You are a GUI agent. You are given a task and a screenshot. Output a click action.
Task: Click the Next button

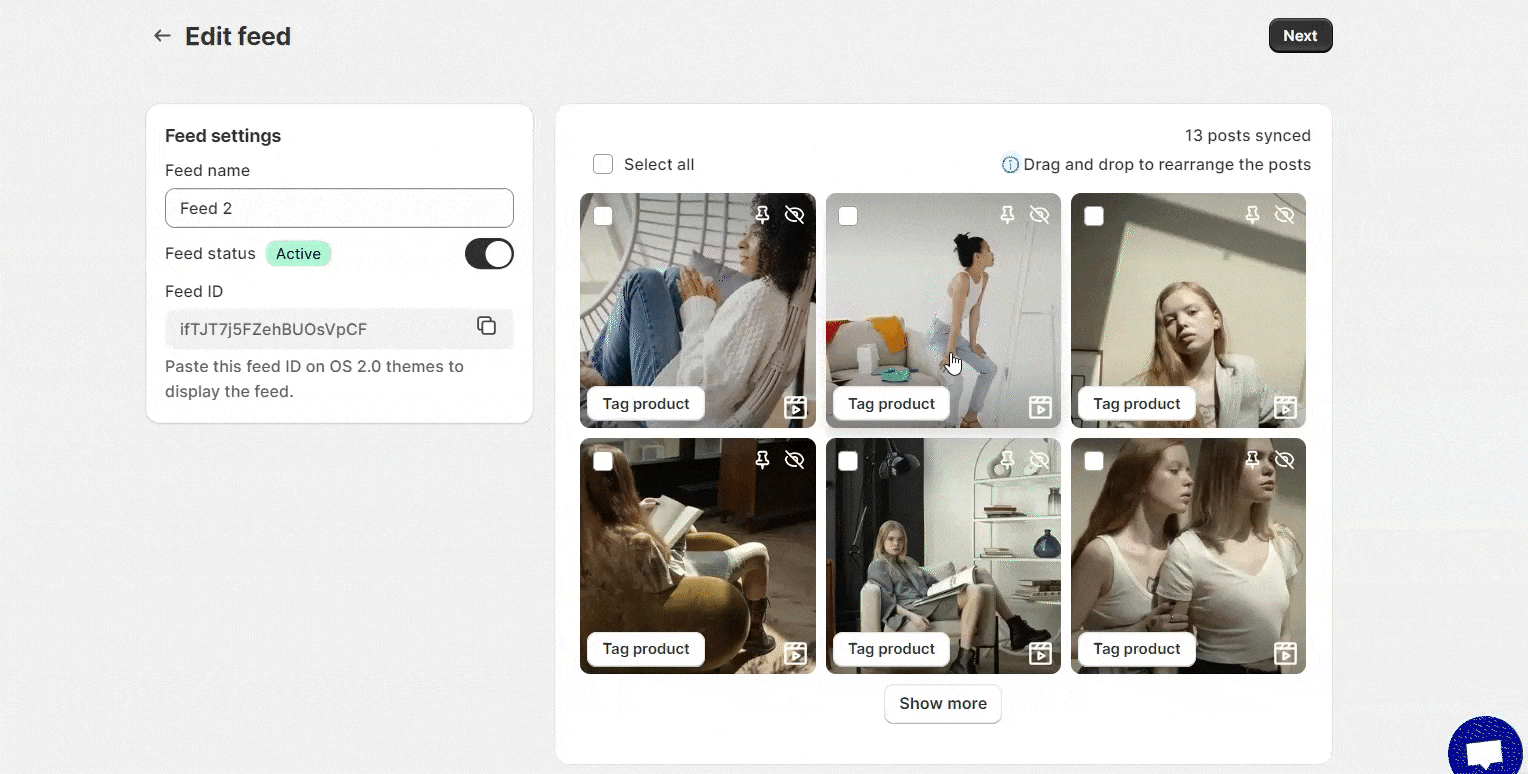pos(1300,36)
